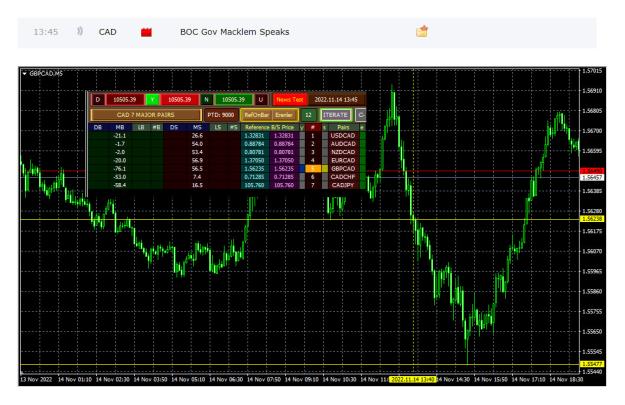Click the speaker icon next to 13:45

pos(80,31)
